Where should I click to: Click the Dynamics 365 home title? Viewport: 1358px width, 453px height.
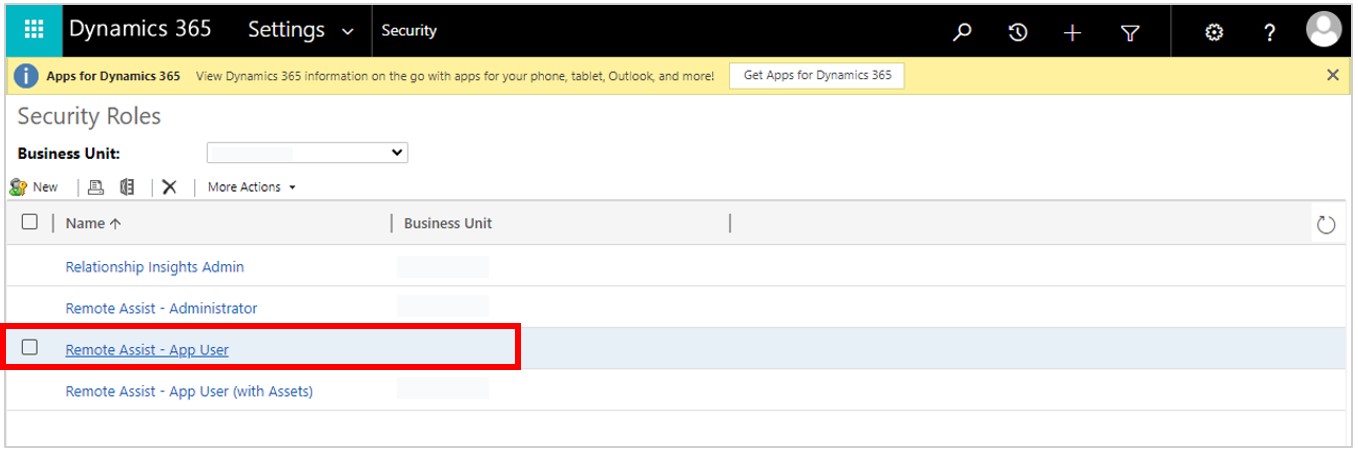[x=140, y=29]
